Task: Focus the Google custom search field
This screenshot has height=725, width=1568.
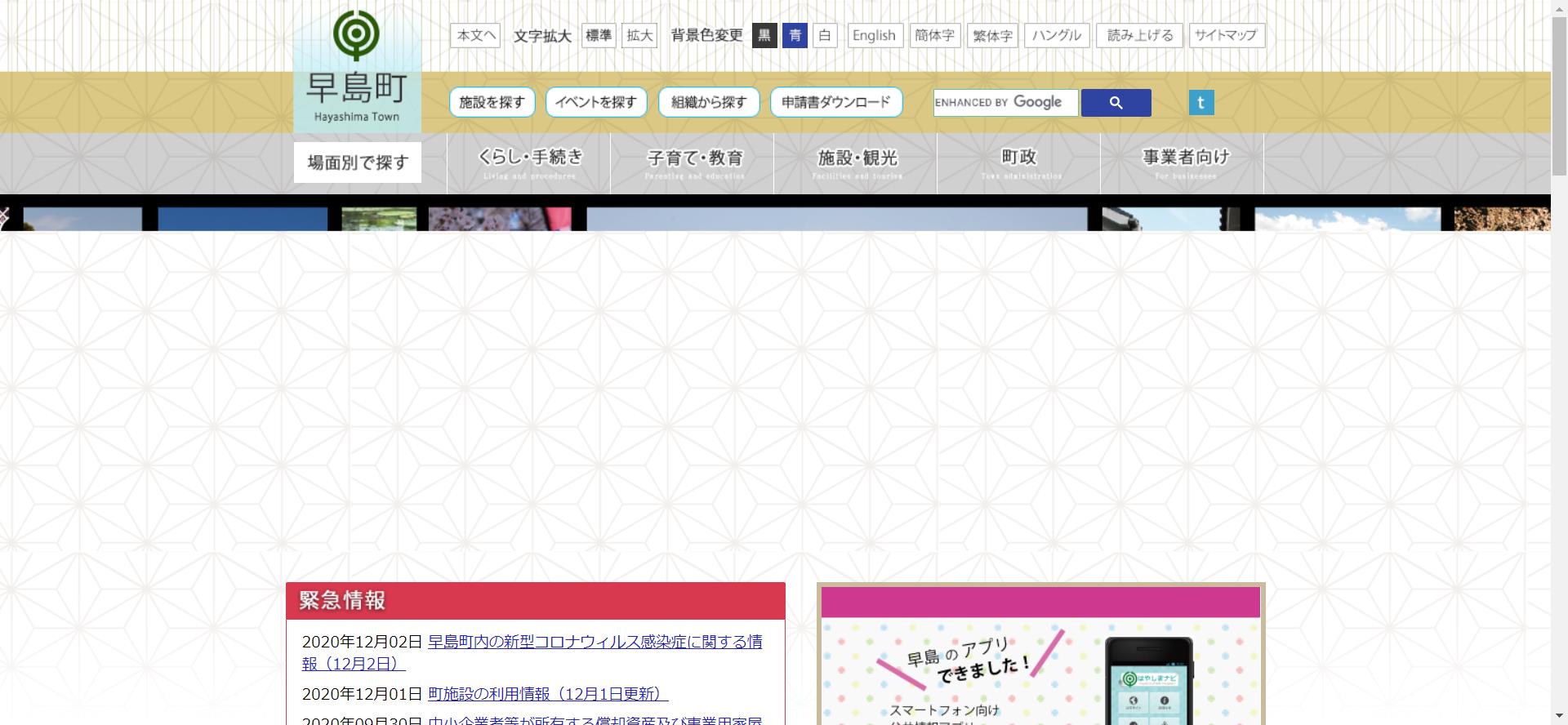Action: tap(1005, 103)
